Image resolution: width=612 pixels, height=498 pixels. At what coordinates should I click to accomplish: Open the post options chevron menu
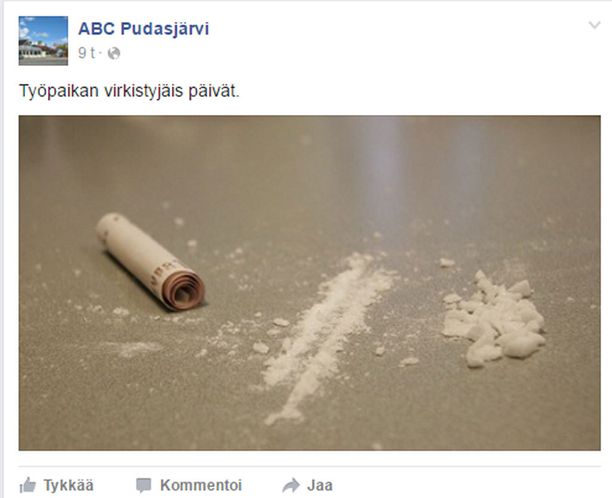coord(594,25)
